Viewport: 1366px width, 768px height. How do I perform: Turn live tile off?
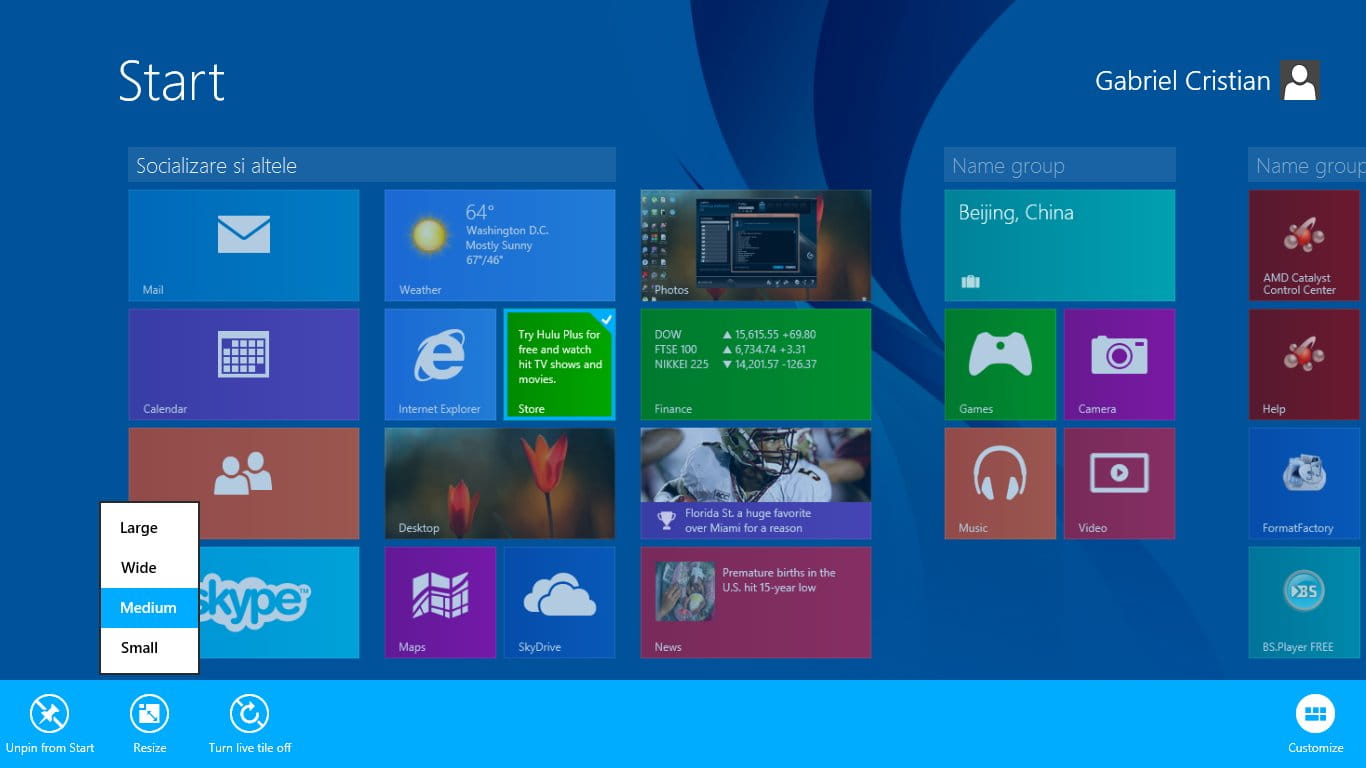[x=250, y=724]
